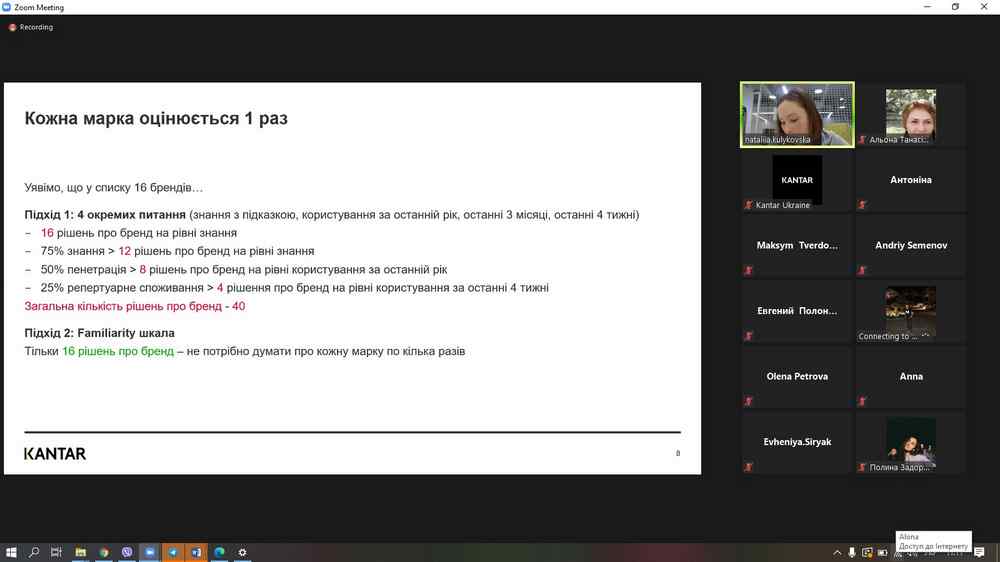The width and height of the screenshot is (1000, 562).
Task: Click the microphone icon in system tray
Action: tap(852, 552)
